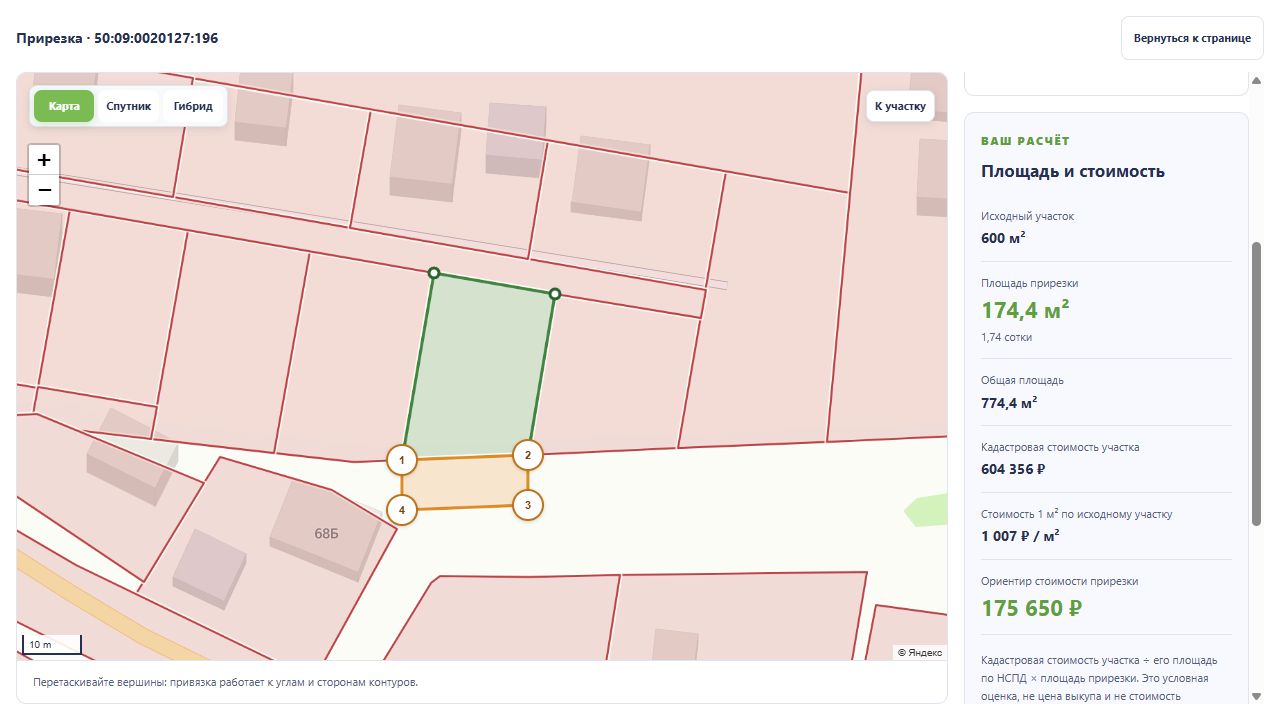Click the hint text about dragging vertices
1280x720 pixels.
tap(225, 682)
